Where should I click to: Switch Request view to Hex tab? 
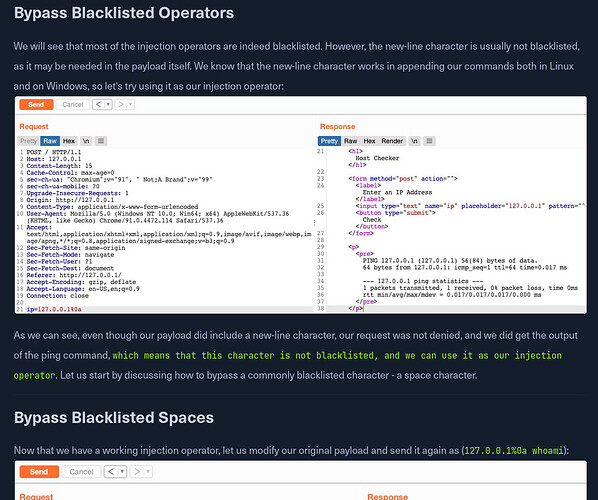tap(69, 141)
